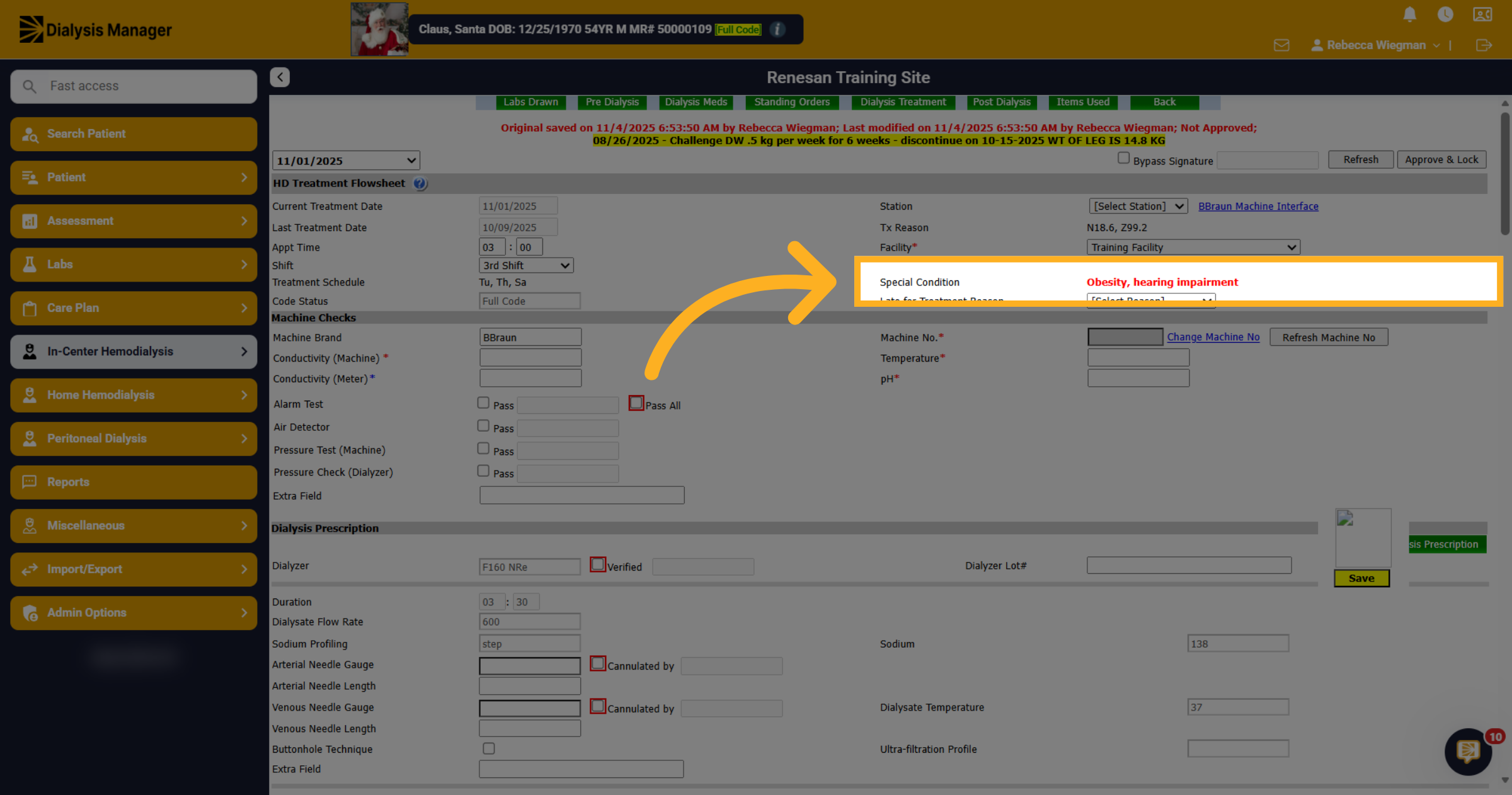Open HD Treatment Flowsheet help icon
1512x795 pixels.
[x=420, y=183]
